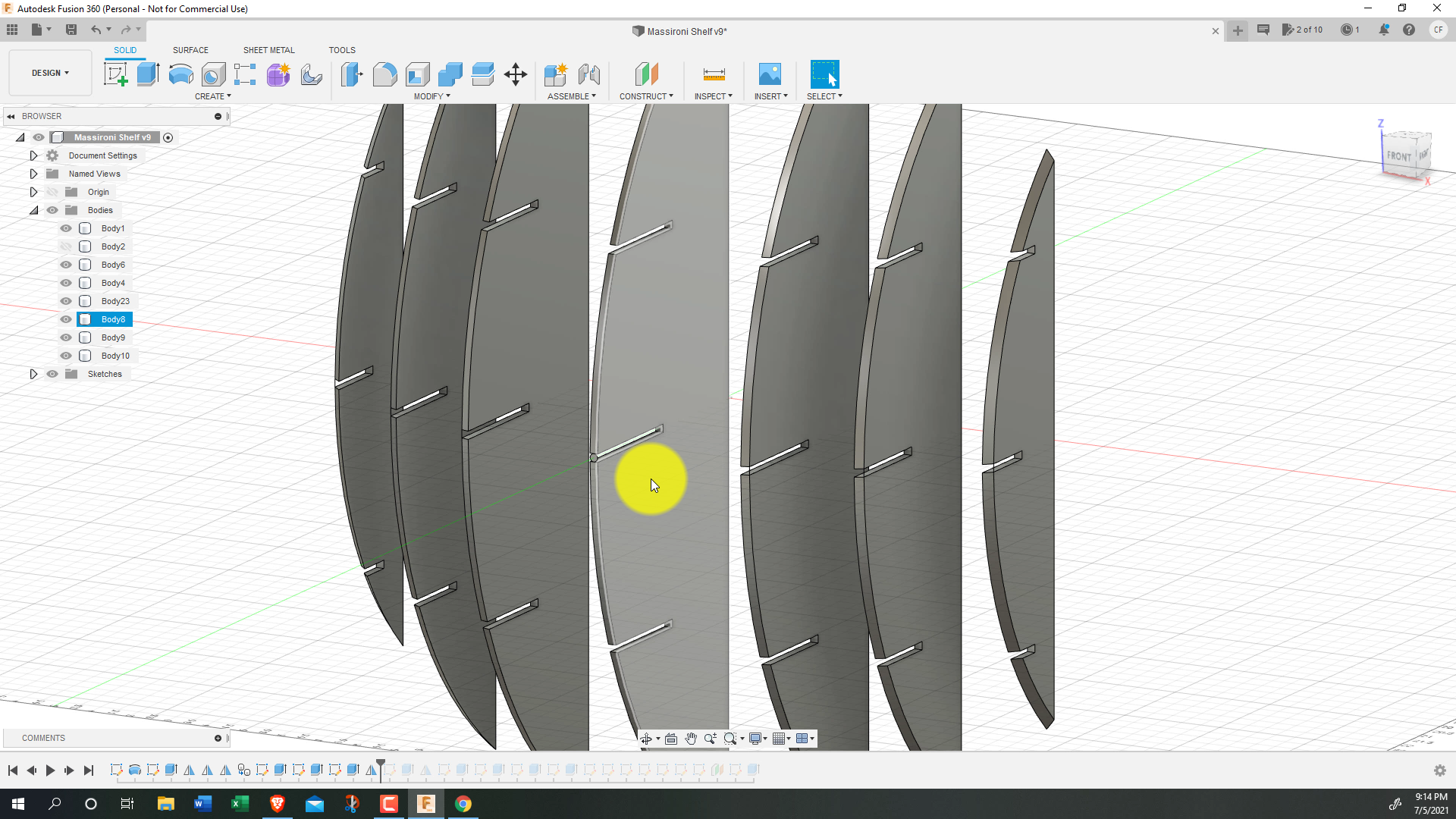Viewport: 1456px width, 819px height.
Task: Select the Create Sketch tool
Action: point(115,74)
